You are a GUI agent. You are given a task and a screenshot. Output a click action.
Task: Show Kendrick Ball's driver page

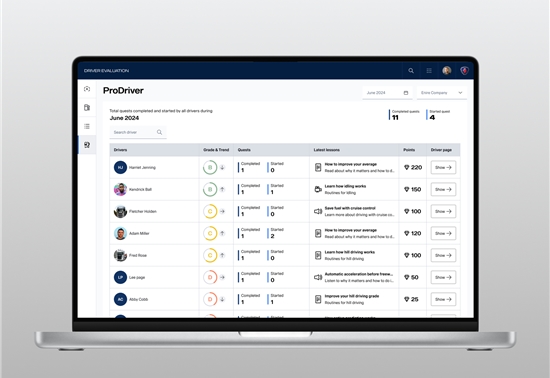point(443,190)
